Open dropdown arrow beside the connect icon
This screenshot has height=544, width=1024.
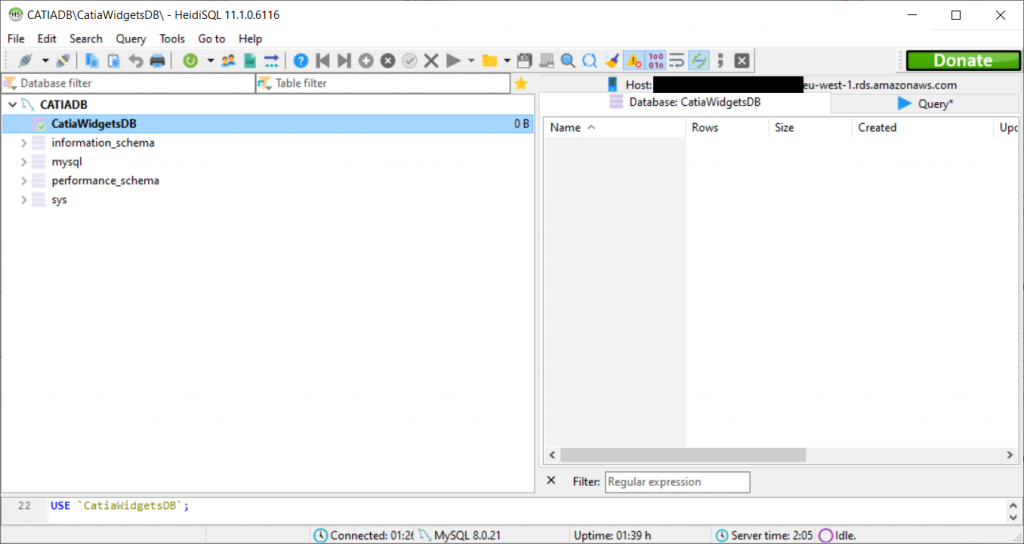coord(45,61)
